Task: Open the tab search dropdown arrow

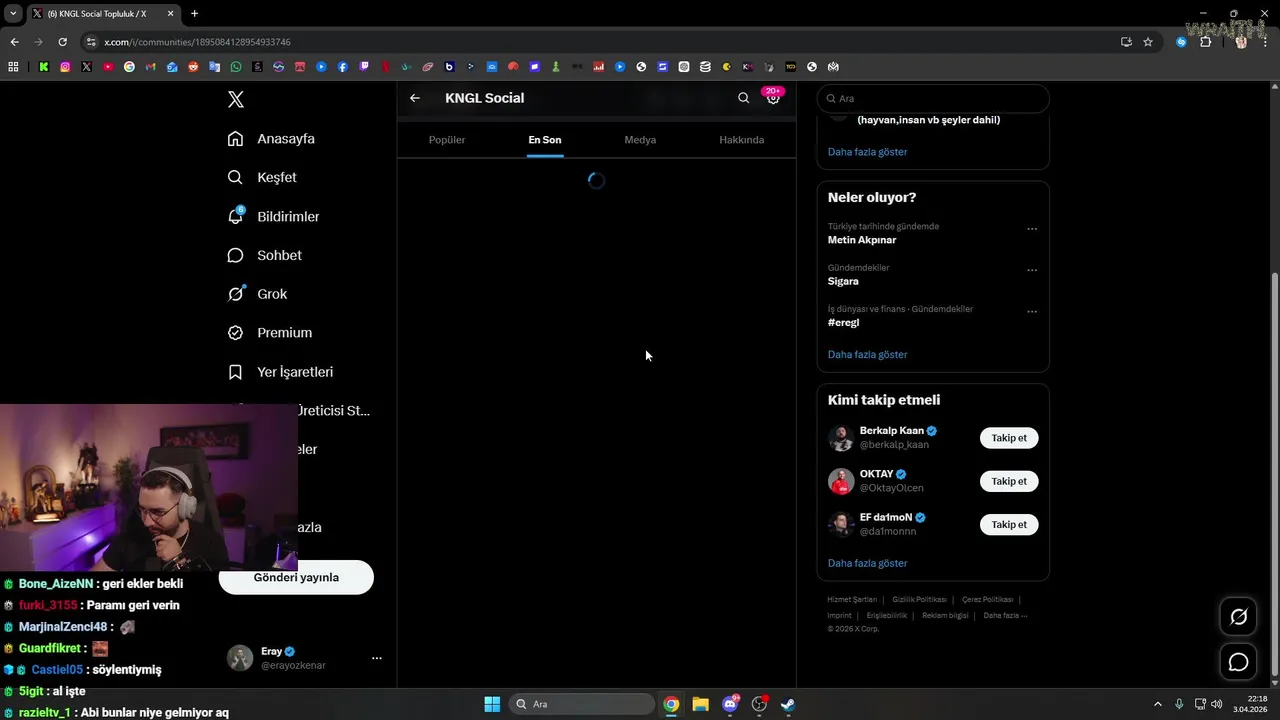Action: click(13, 14)
